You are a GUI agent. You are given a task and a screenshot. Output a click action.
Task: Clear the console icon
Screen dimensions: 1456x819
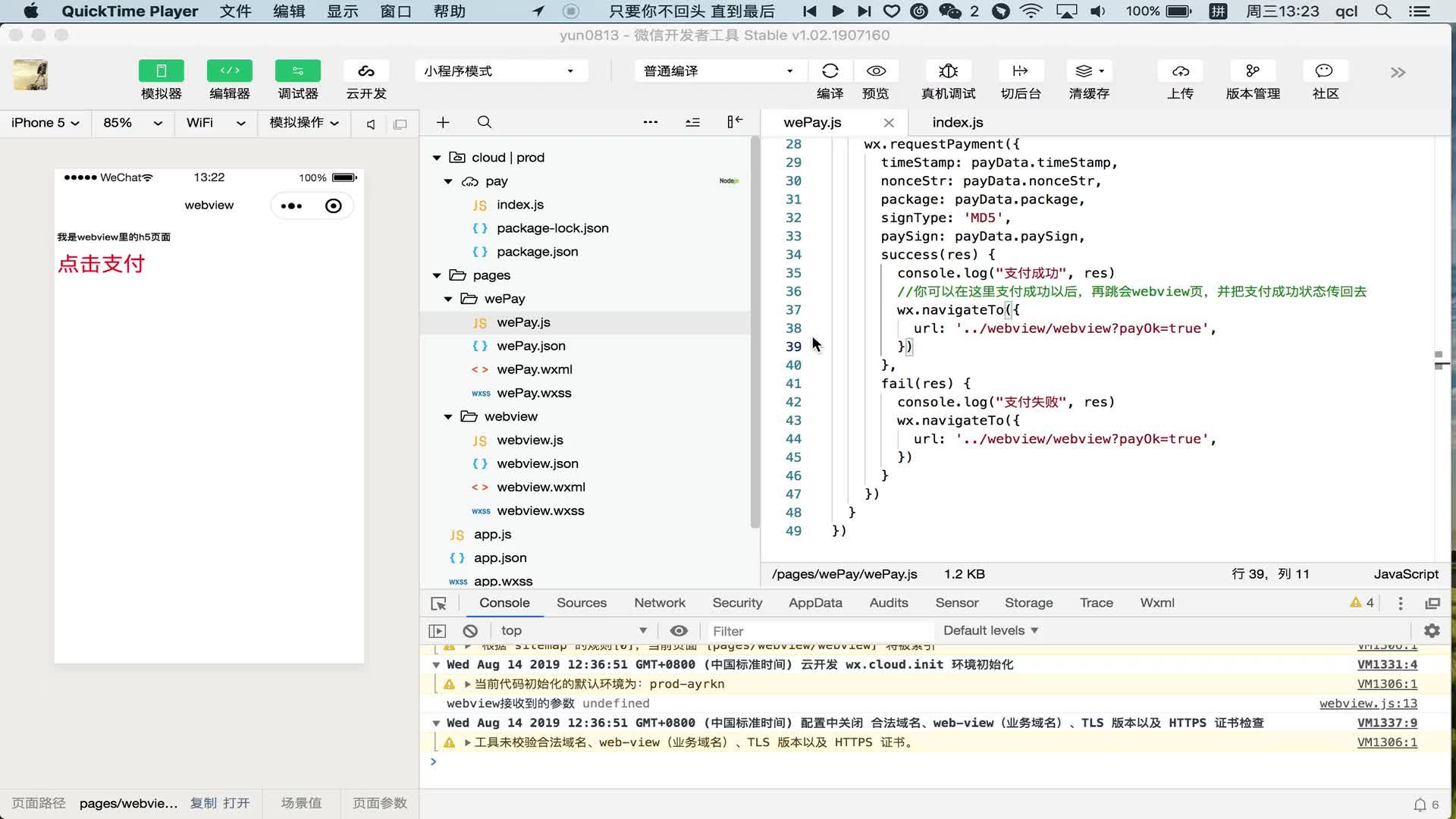[470, 631]
